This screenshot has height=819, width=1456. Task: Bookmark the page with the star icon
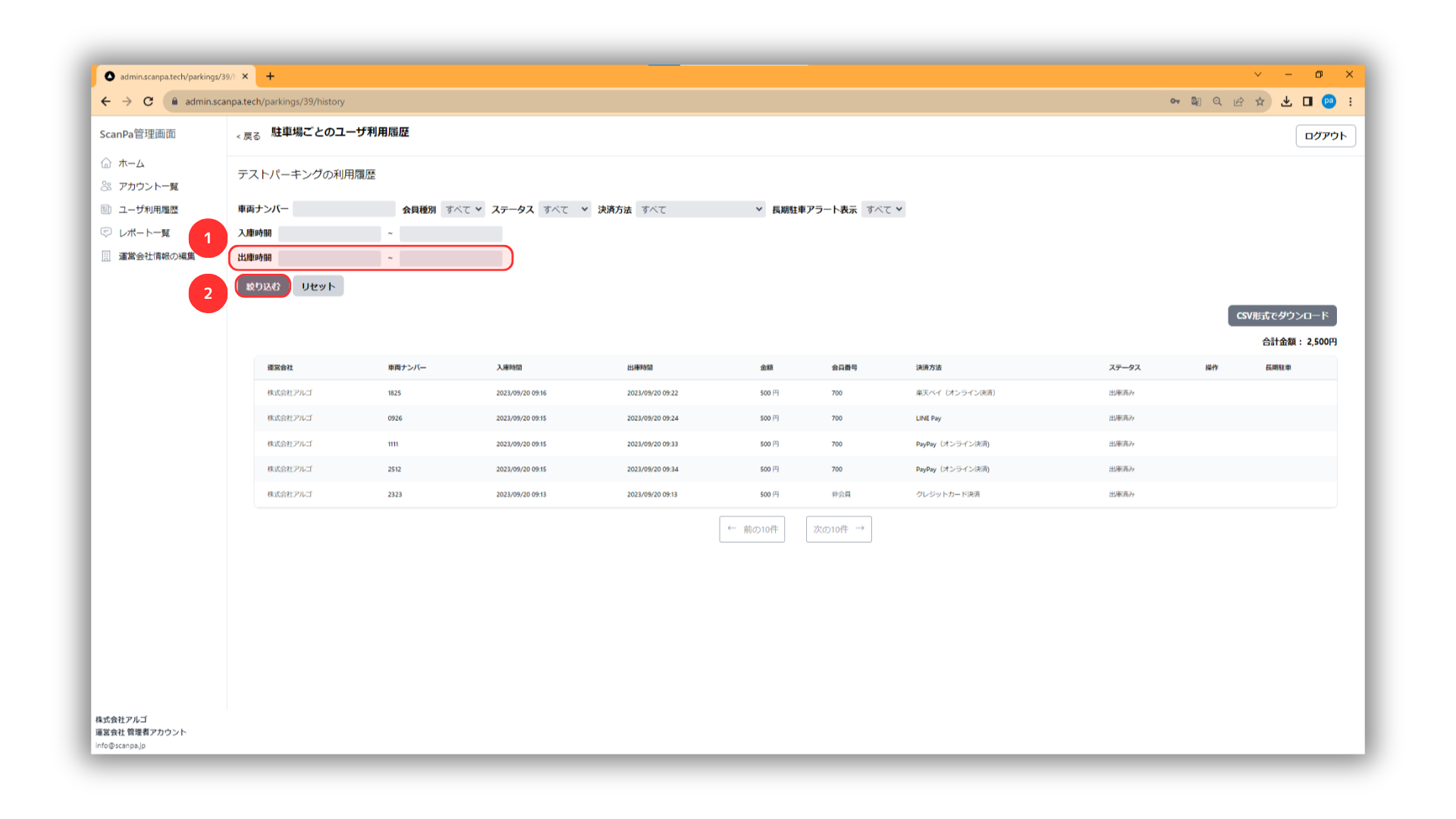pyautogui.click(x=1260, y=102)
